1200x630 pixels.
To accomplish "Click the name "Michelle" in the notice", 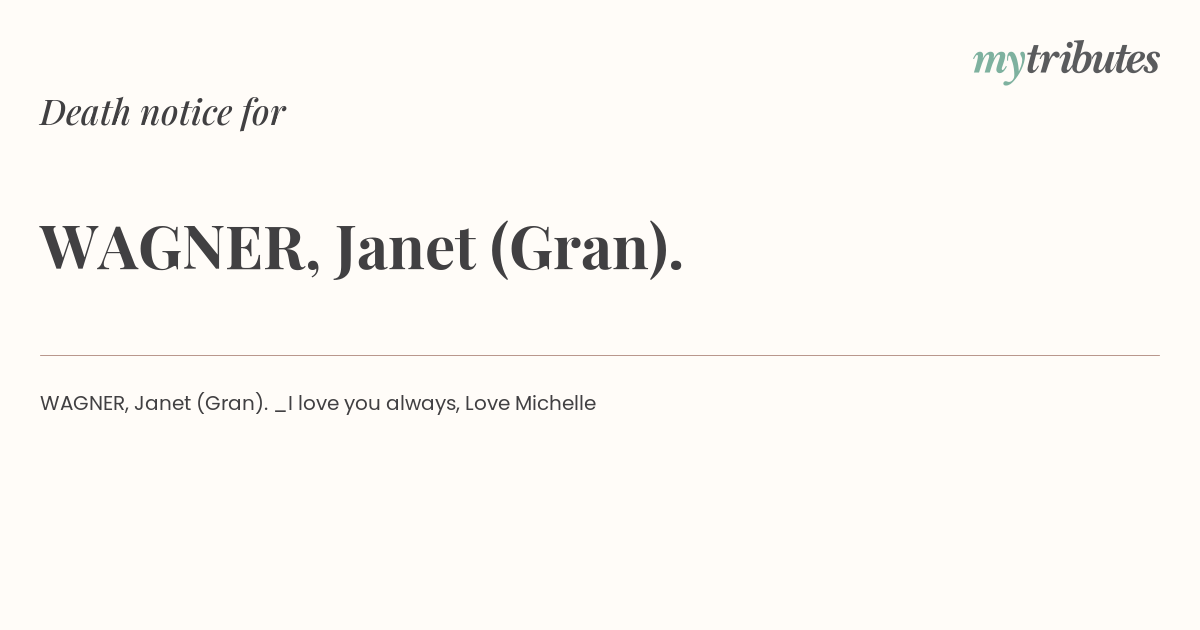I will point(555,403).
